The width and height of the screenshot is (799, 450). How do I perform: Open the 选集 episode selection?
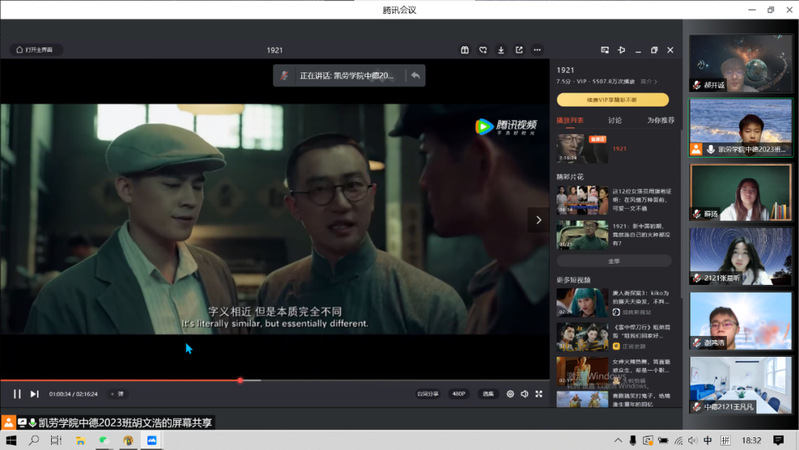pyautogui.click(x=488, y=394)
